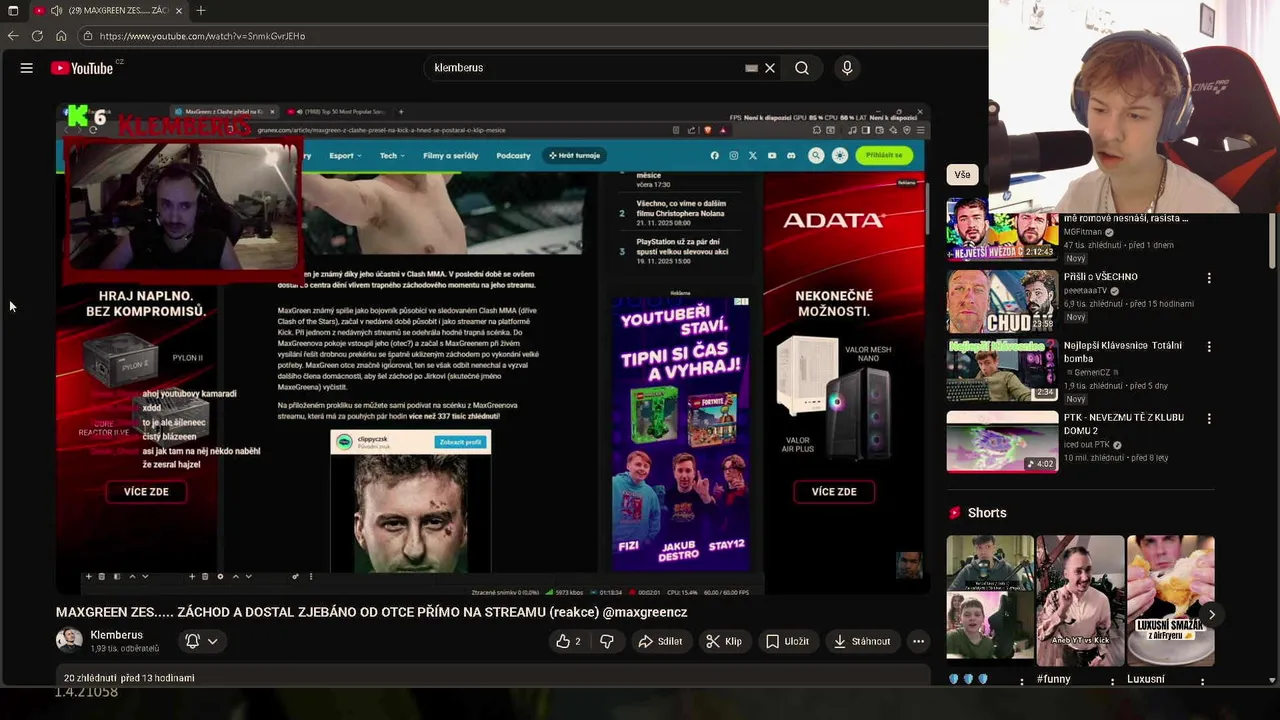Save the video with Uložit button
Viewport: 1280px width, 720px height.
coord(787,641)
